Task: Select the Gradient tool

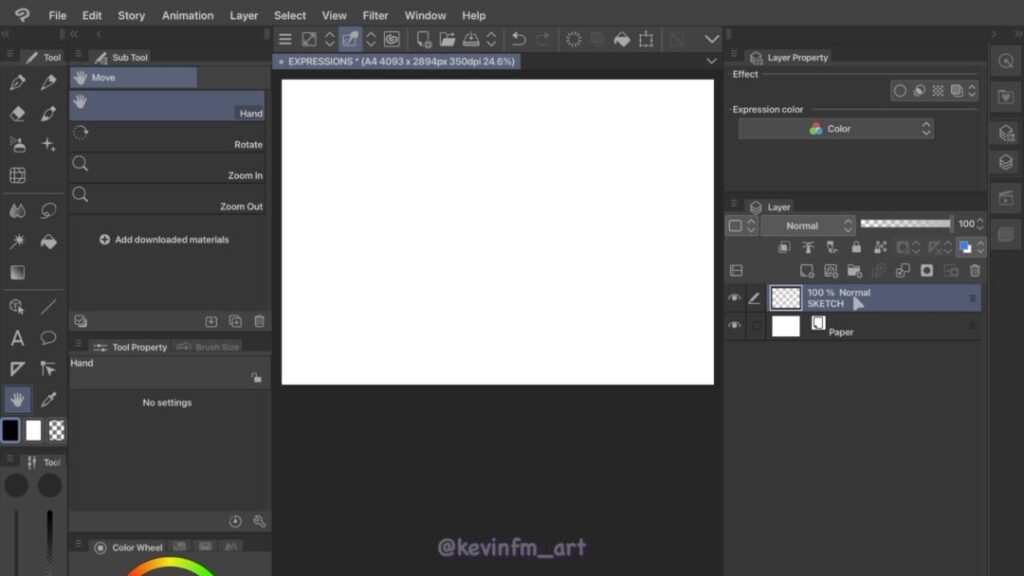Action: pyautogui.click(x=17, y=272)
